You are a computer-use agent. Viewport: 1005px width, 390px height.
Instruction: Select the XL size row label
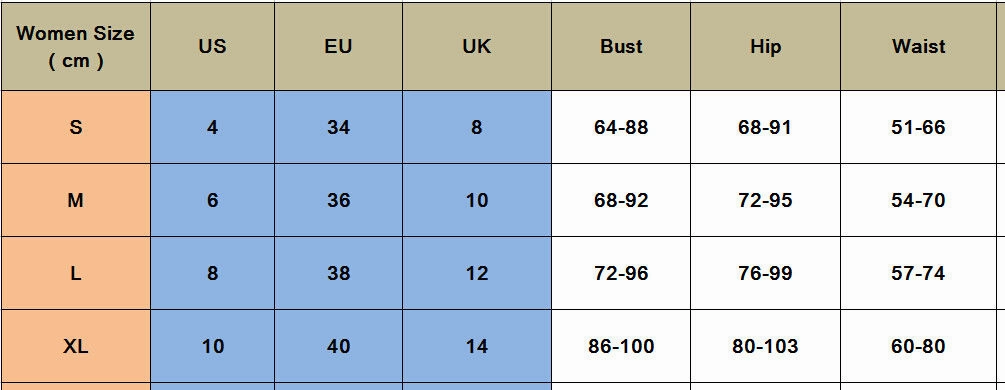tap(76, 346)
